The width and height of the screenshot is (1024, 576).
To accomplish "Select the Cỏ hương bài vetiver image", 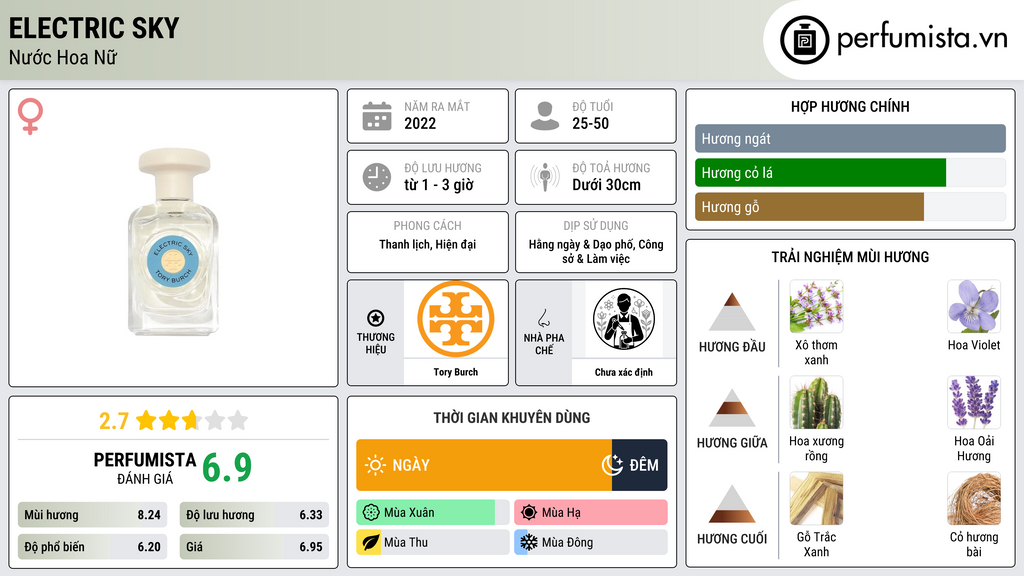I will tap(974, 498).
